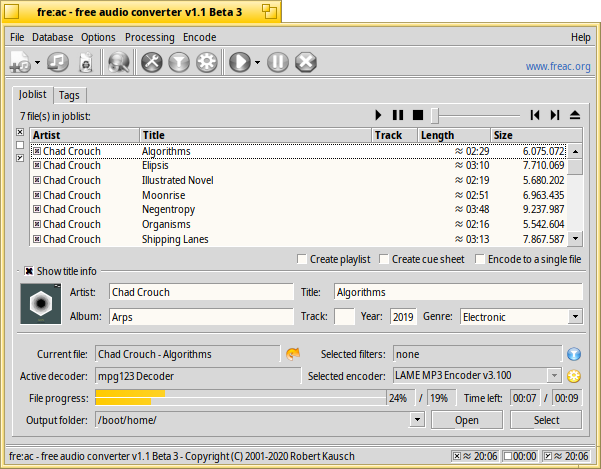The height and width of the screenshot is (469, 601).
Task: Uncheck the Organisms track checkbox
Action: 37,224
